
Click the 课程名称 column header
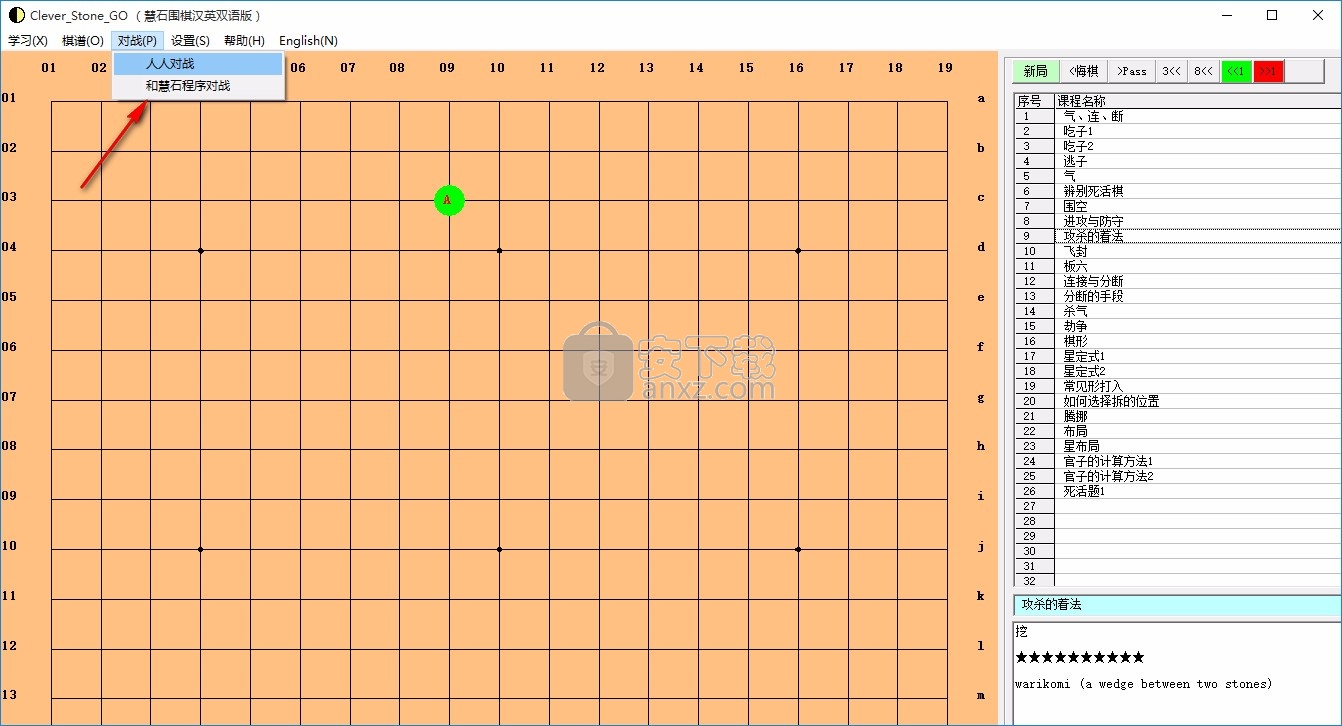(1197, 101)
